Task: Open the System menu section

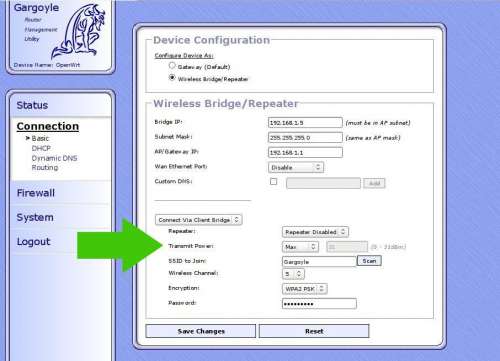Action: tap(35, 217)
